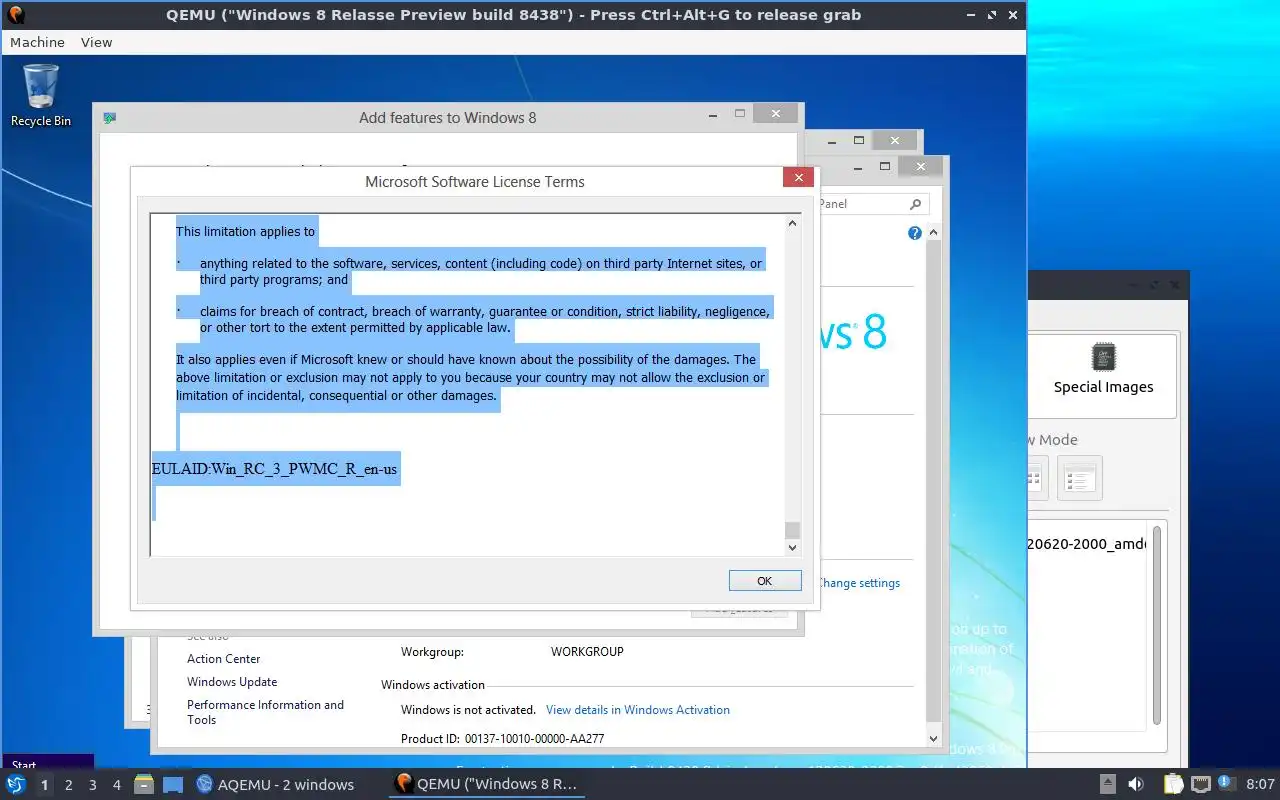Open the Recycle Bin on the desktop
Image resolution: width=1280 pixels, height=800 pixels.
(41, 95)
